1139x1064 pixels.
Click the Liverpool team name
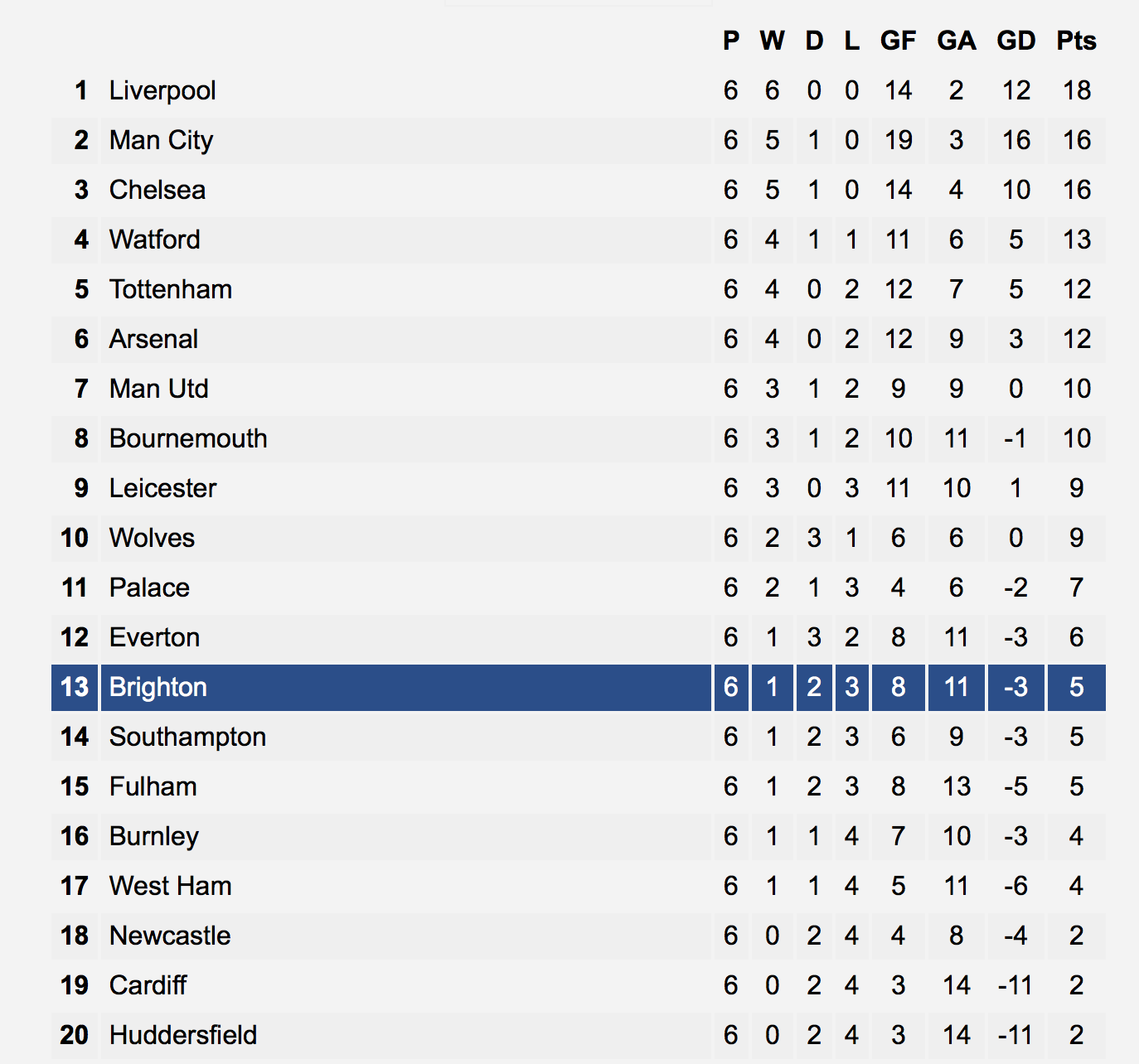click(x=162, y=90)
